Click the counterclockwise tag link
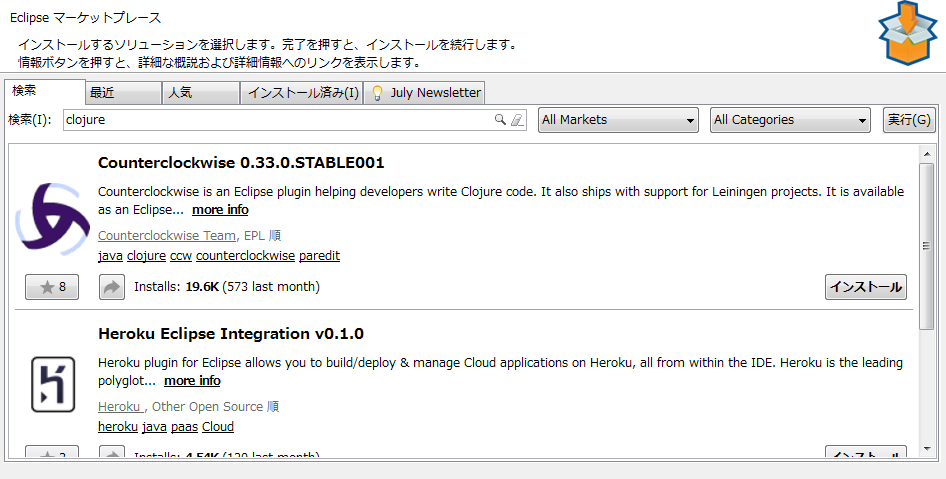 pos(246,256)
